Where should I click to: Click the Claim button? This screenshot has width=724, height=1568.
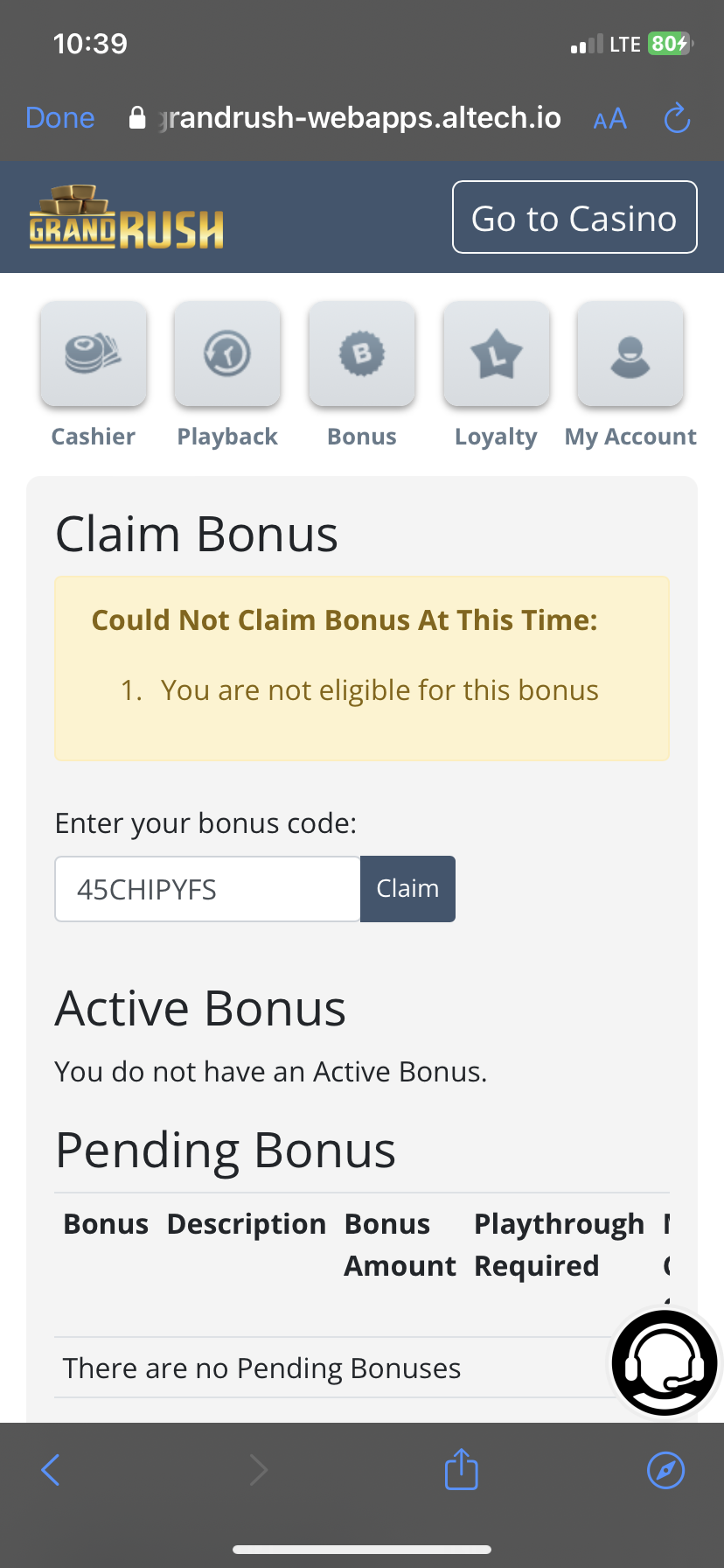[407, 889]
